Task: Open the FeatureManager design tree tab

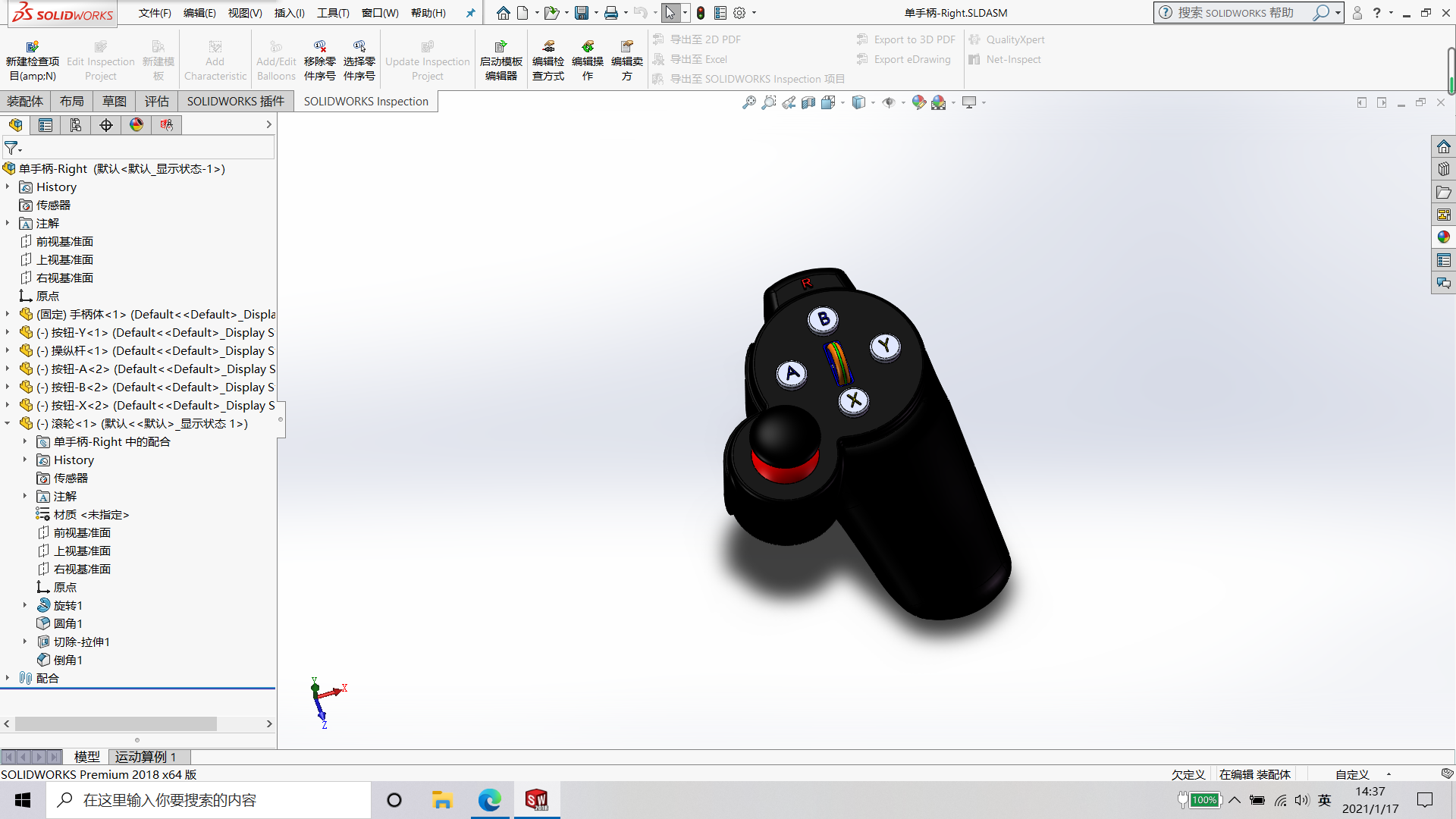Action: (15, 125)
